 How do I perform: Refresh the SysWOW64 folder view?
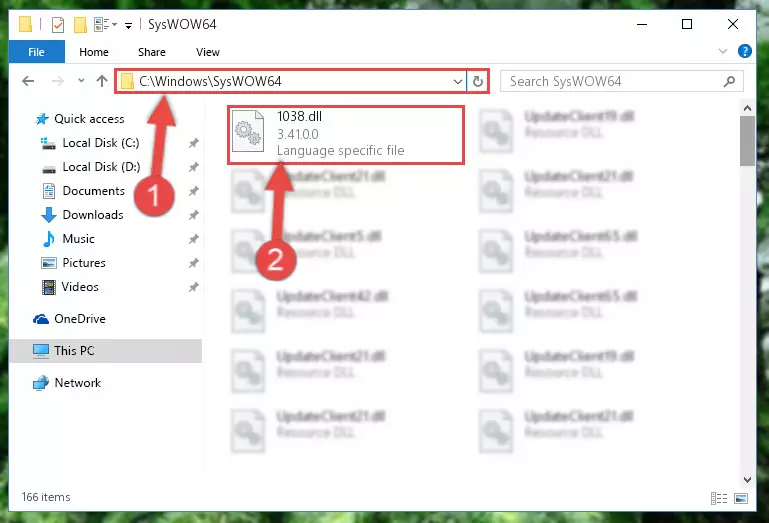pos(478,81)
